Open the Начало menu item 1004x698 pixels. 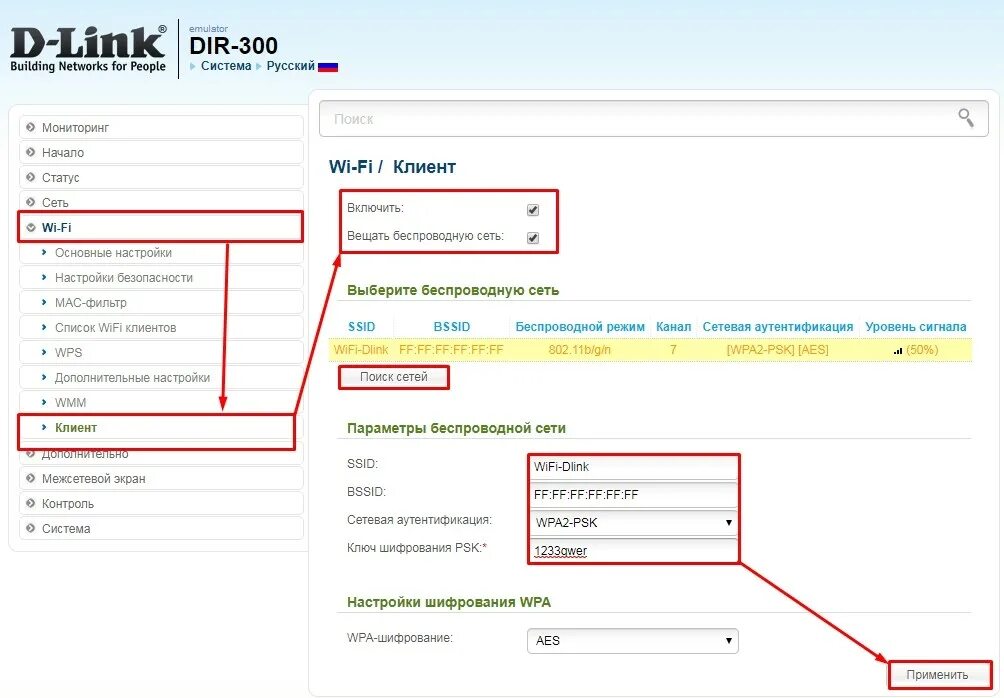[x=161, y=152]
